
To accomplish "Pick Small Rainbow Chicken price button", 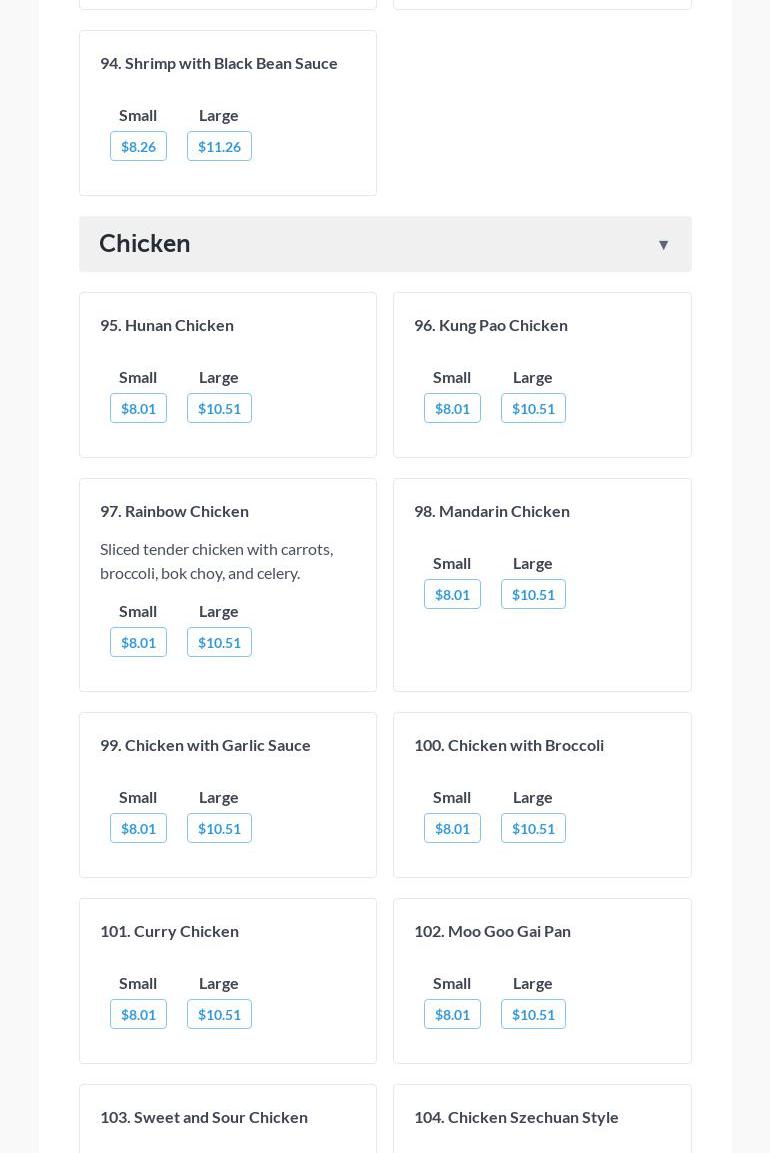I will click(x=138, y=643).
